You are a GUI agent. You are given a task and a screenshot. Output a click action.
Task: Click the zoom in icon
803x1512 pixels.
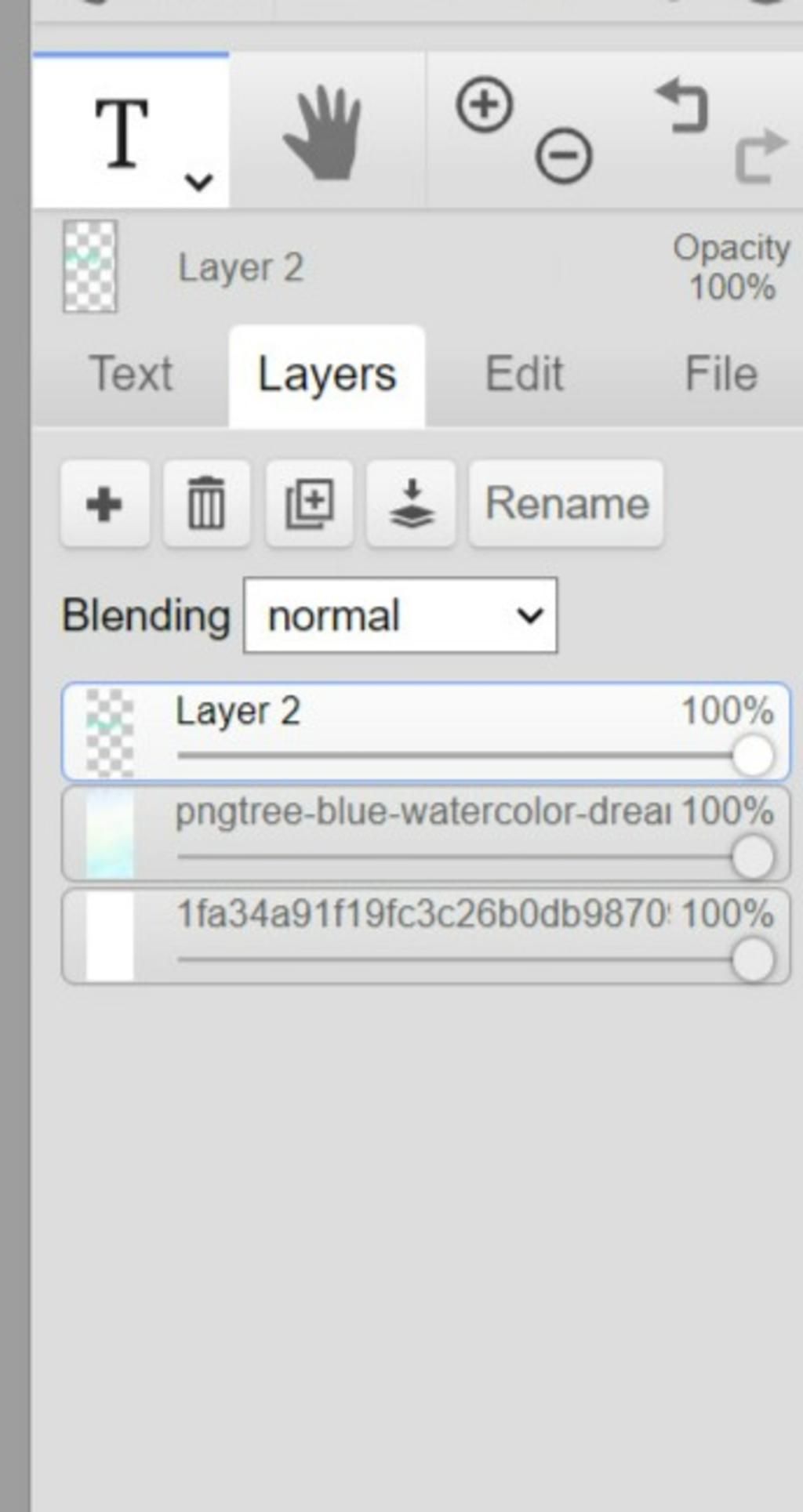(485, 104)
